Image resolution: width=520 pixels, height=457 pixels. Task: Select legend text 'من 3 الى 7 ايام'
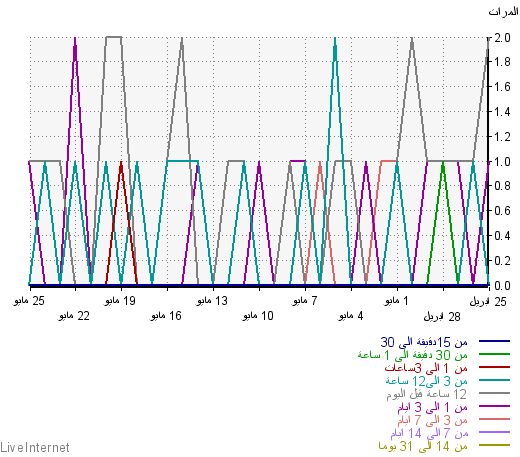(x=432, y=420)
